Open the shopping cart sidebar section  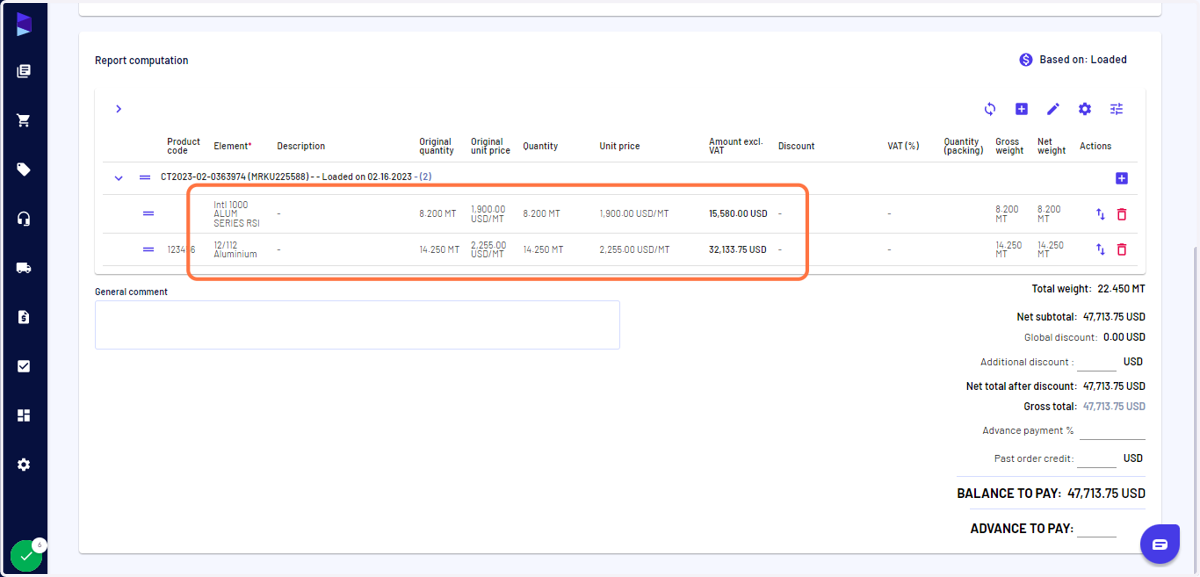pyautogui.click(x=24, y=120)
